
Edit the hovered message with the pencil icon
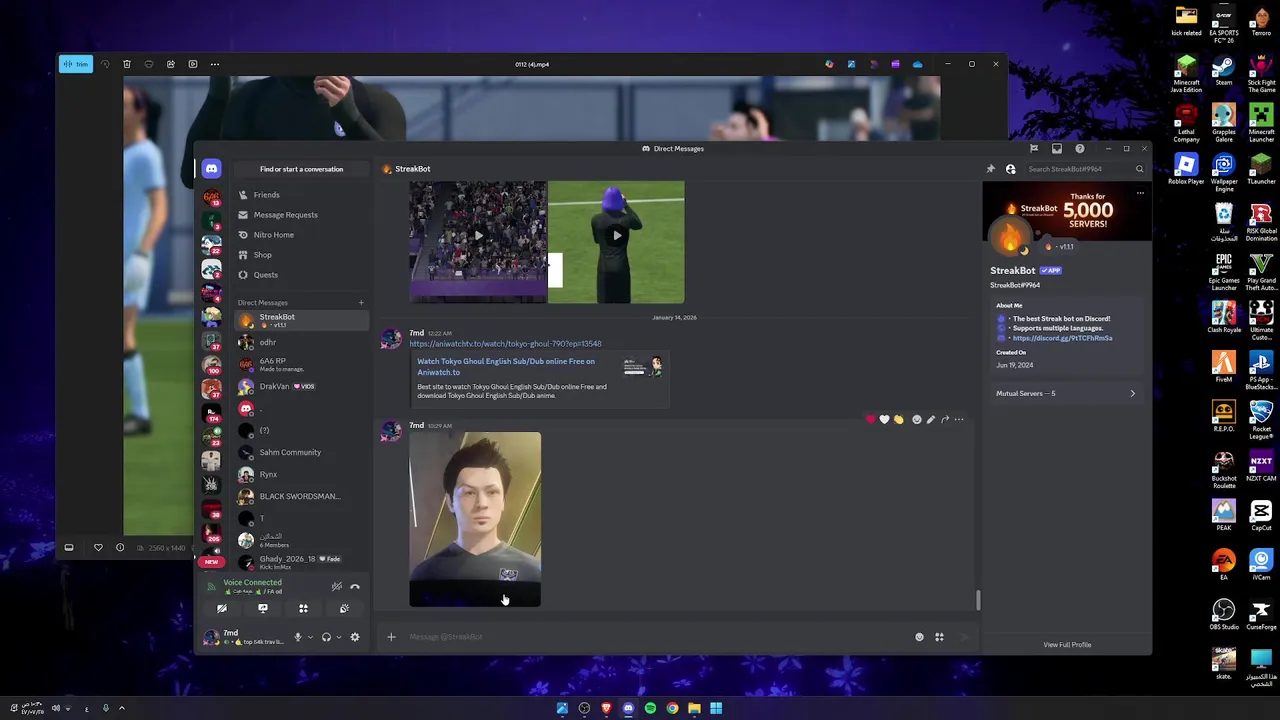tap(931, 420)
